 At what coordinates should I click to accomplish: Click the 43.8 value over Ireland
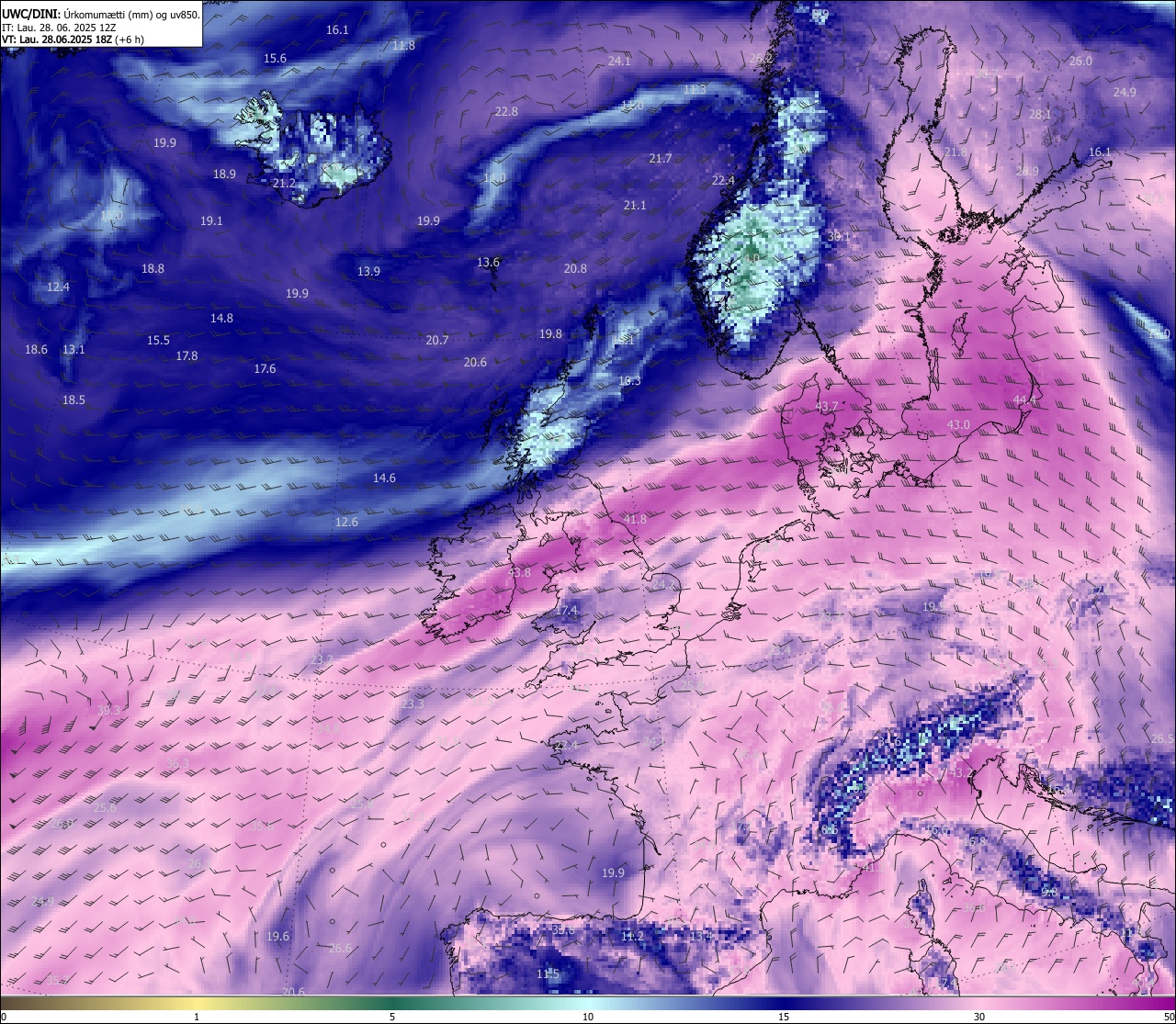click(519, 573)
